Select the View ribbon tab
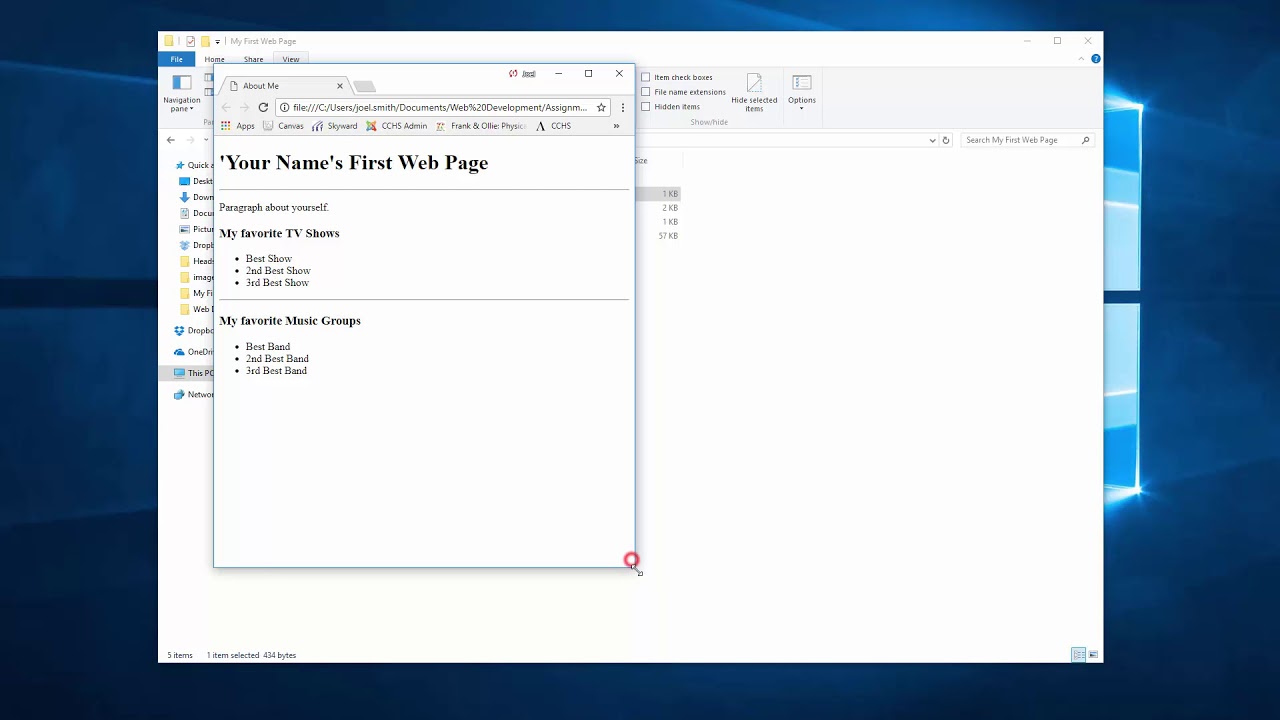 [x=290, y=59]
